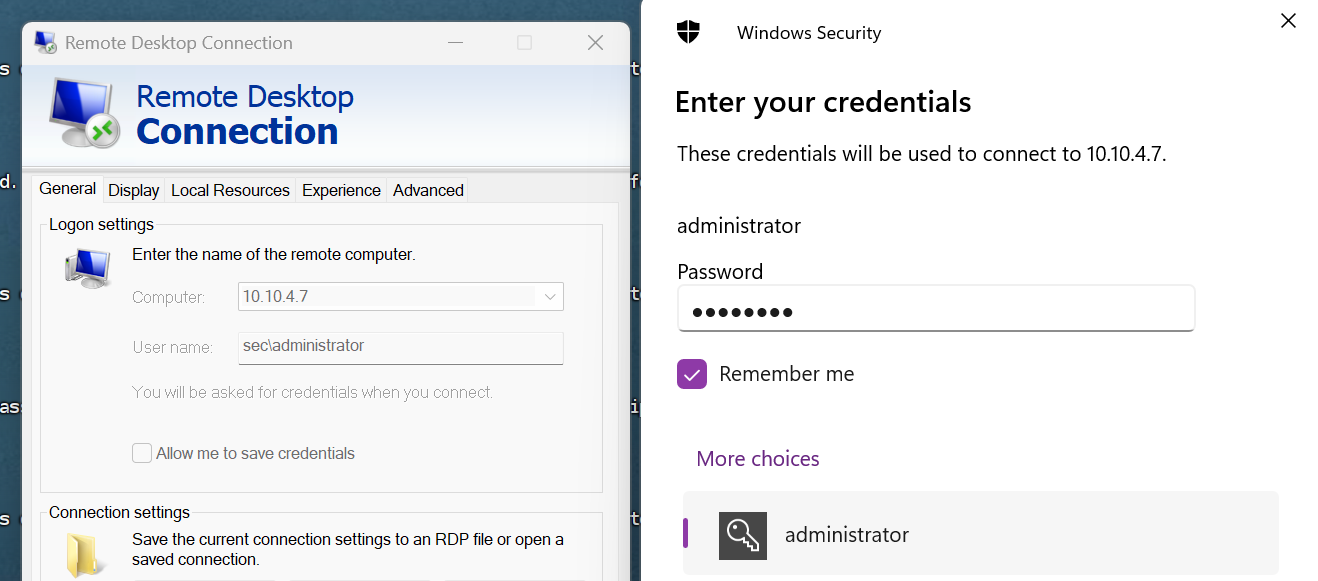The image size is (1318, 581).
Task: Click into the Password field
Action: pos(935,309)
